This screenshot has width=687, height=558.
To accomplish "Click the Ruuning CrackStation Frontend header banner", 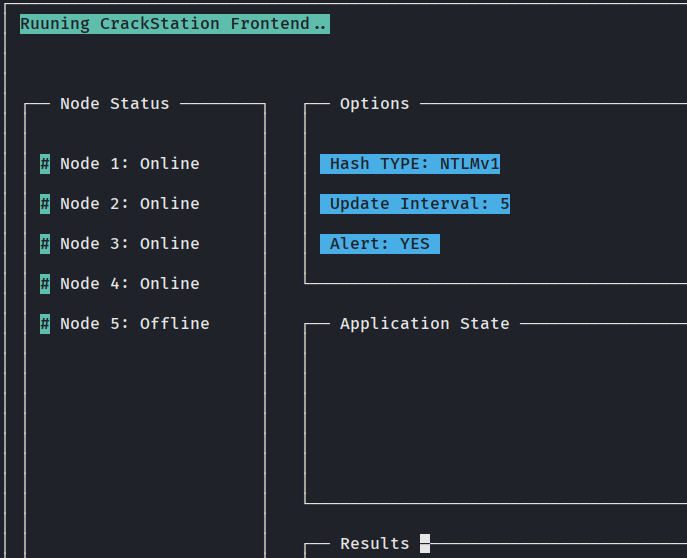I will 174,24.
